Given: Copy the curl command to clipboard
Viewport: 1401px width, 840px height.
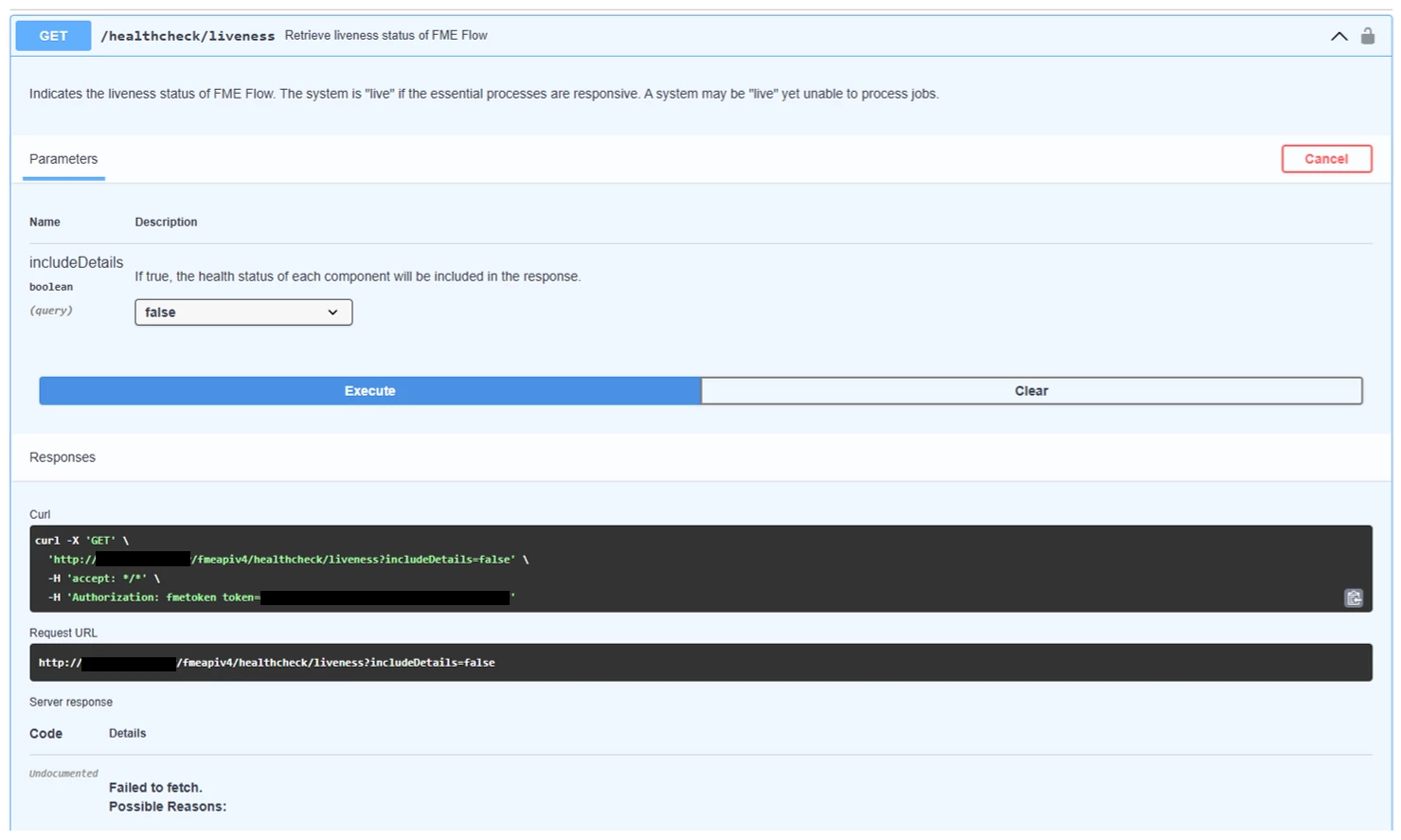Looking at the screenshot, I should (x=1354, y=598).
